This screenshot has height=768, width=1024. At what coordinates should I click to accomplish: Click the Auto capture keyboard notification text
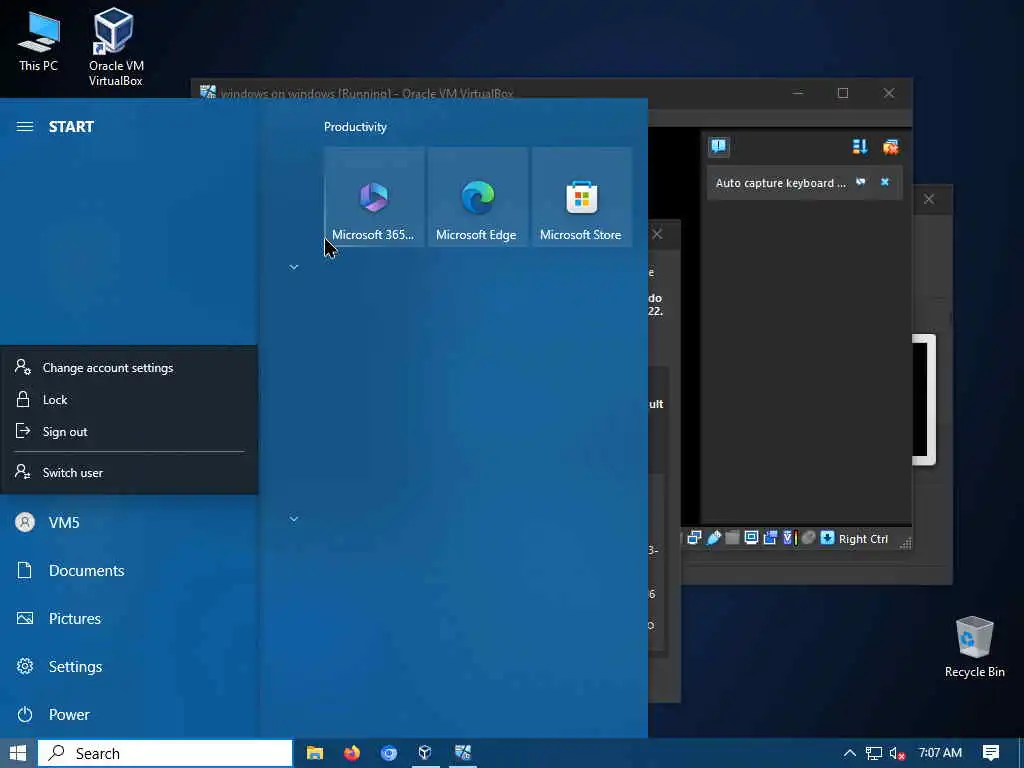780,183
